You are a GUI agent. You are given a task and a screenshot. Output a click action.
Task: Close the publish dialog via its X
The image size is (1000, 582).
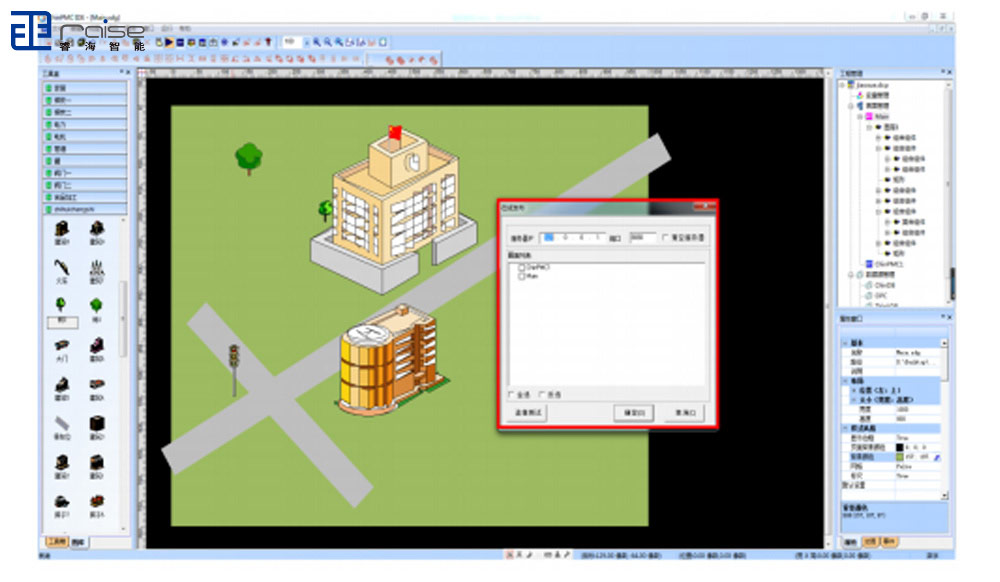point(707,207)
